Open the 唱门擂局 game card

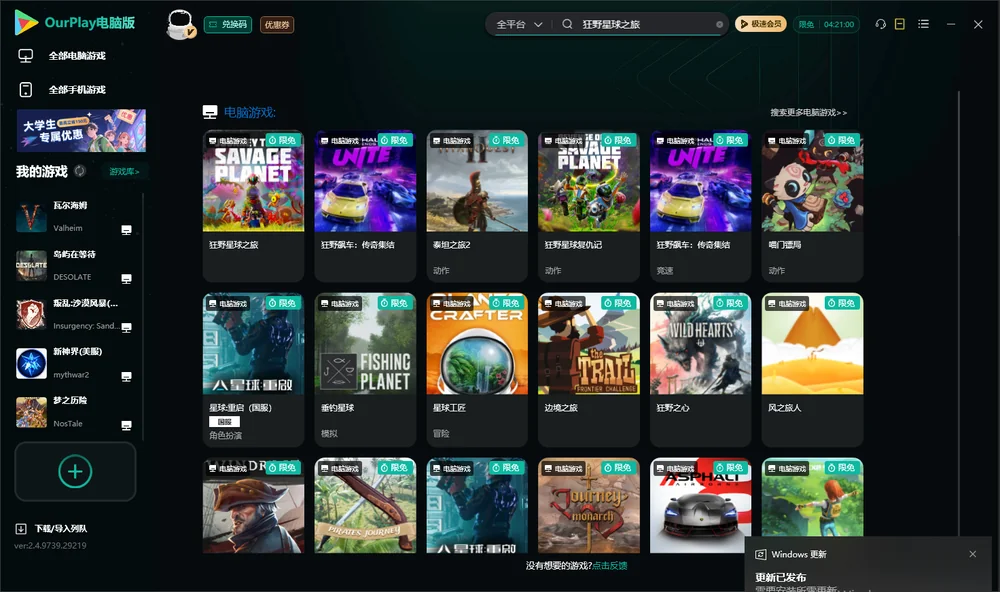coord(812,205)
